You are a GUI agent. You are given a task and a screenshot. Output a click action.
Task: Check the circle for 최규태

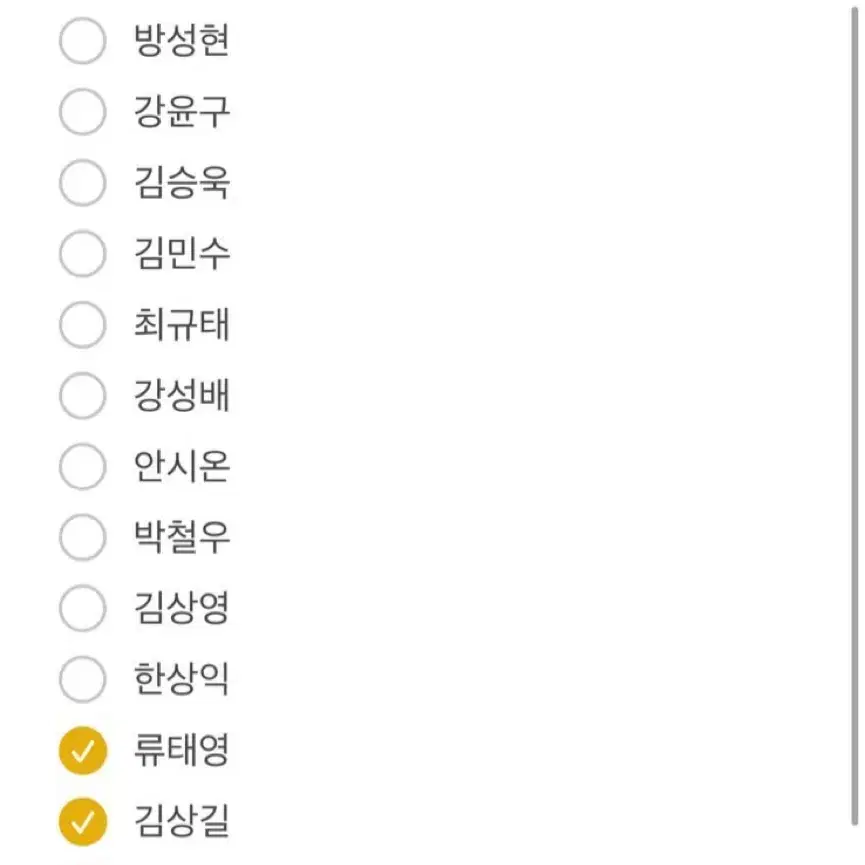[x=83, y=324]
